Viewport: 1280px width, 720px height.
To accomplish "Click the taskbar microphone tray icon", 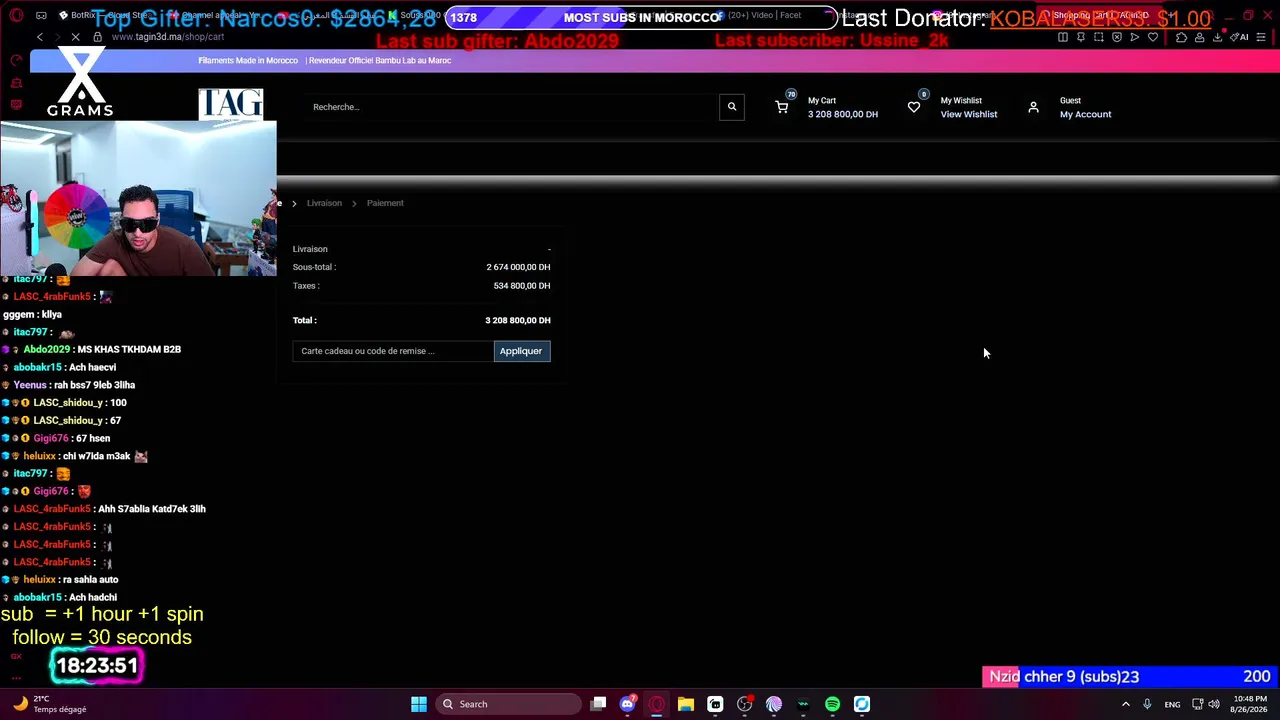I will [x=1147, y=704].
